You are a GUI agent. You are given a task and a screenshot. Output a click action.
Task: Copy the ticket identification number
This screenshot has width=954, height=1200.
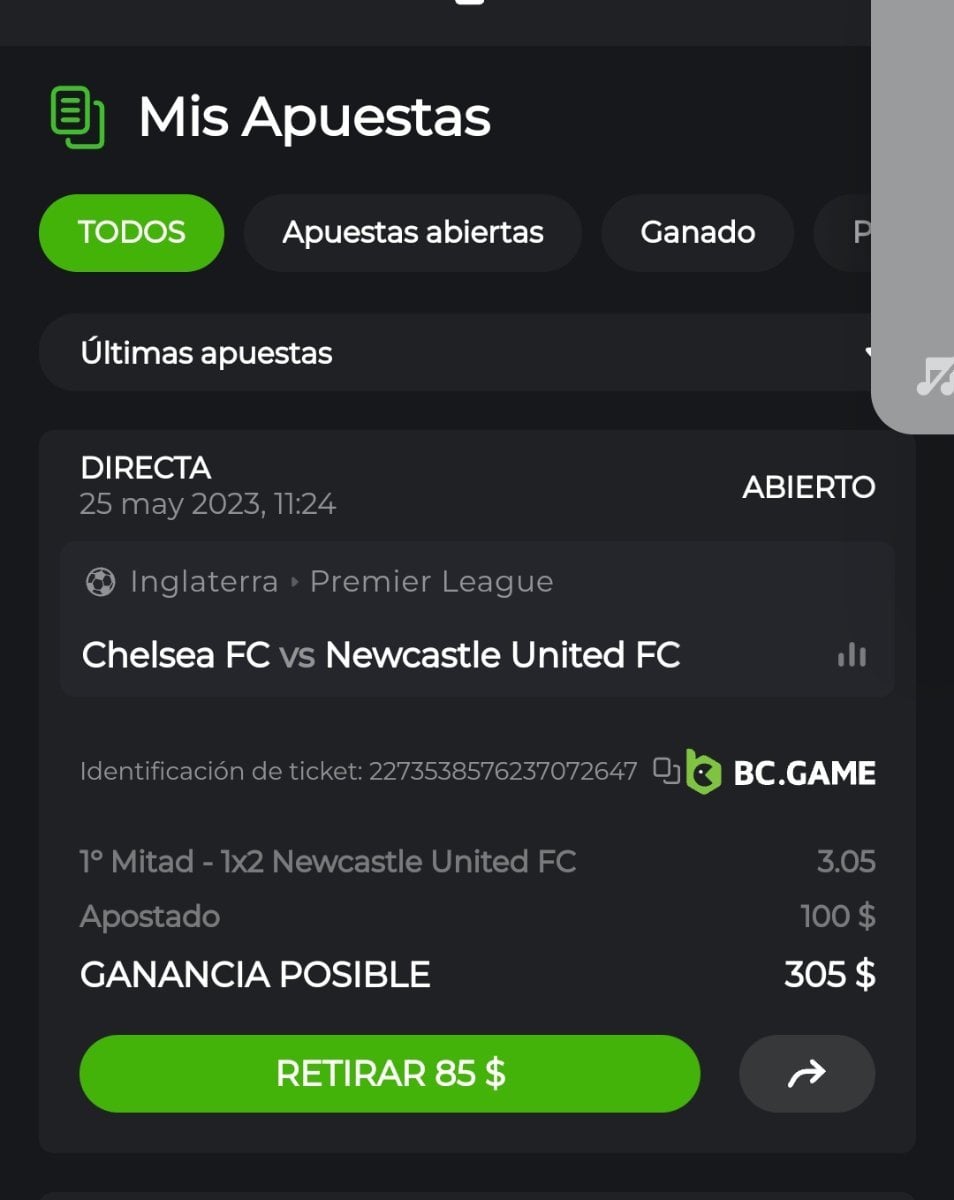(666, 771)
